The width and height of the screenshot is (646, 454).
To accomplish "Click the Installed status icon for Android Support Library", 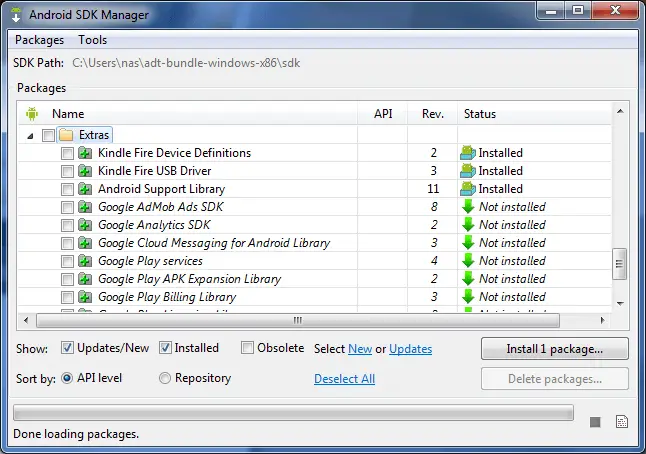I will 468,189.
